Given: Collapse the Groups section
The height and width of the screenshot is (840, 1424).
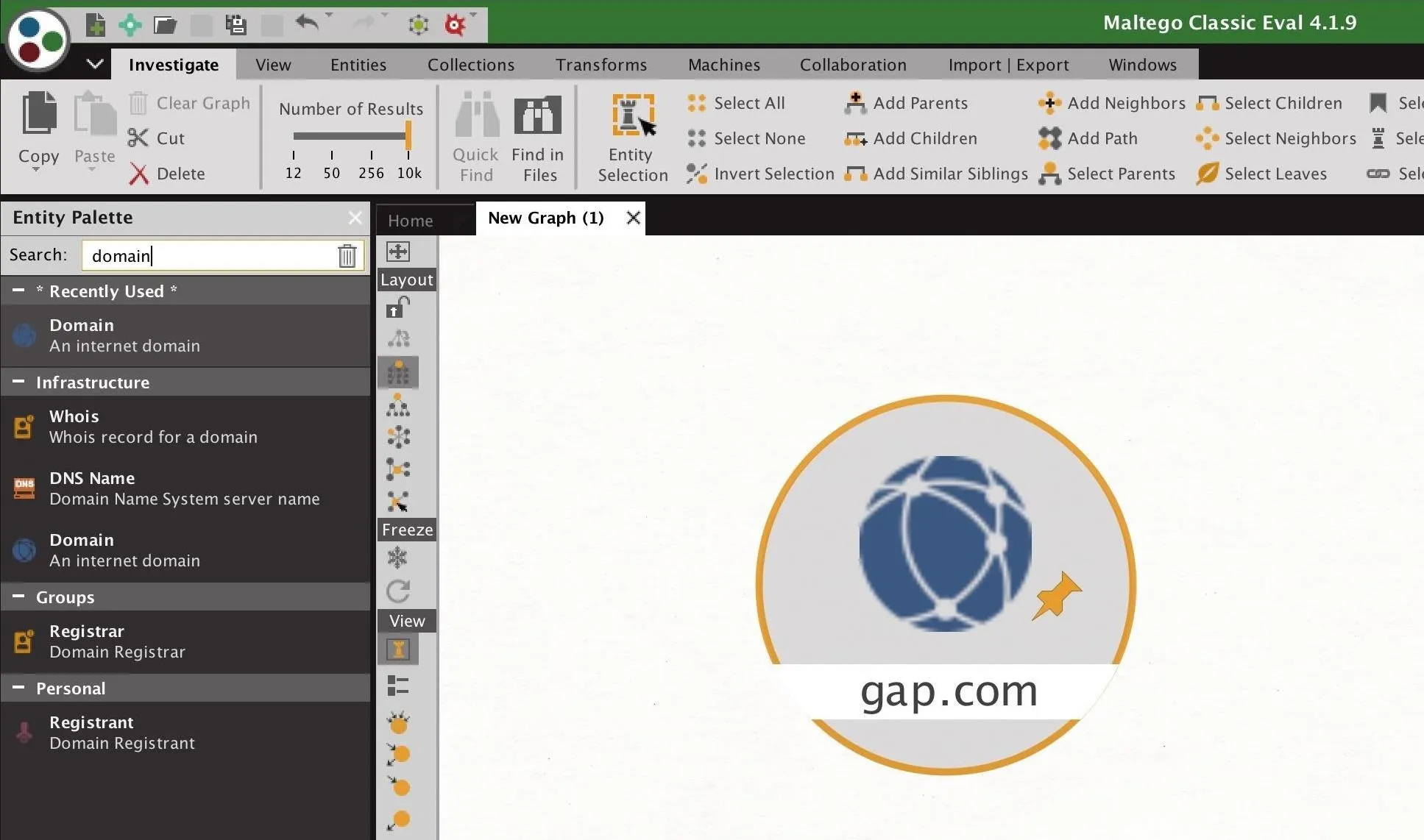Looking at the screenshot, I should pyautogui.click(x=18, y=597).
